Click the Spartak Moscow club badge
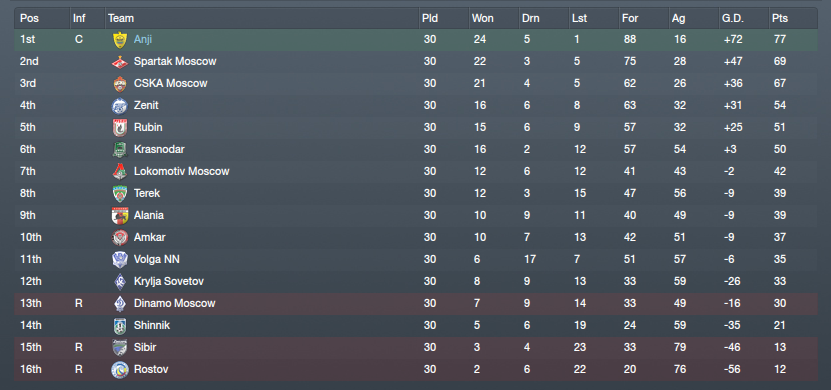The width and height of the screenshot is (831, 390). (120, 61)
